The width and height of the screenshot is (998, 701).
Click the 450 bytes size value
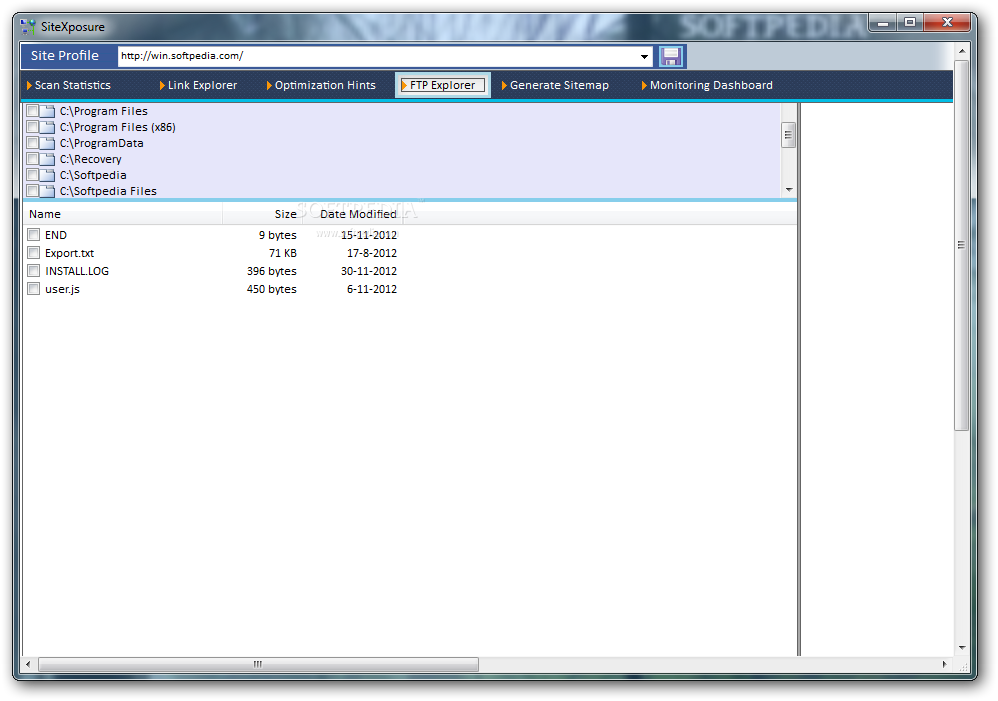click(x=272, y=288)
